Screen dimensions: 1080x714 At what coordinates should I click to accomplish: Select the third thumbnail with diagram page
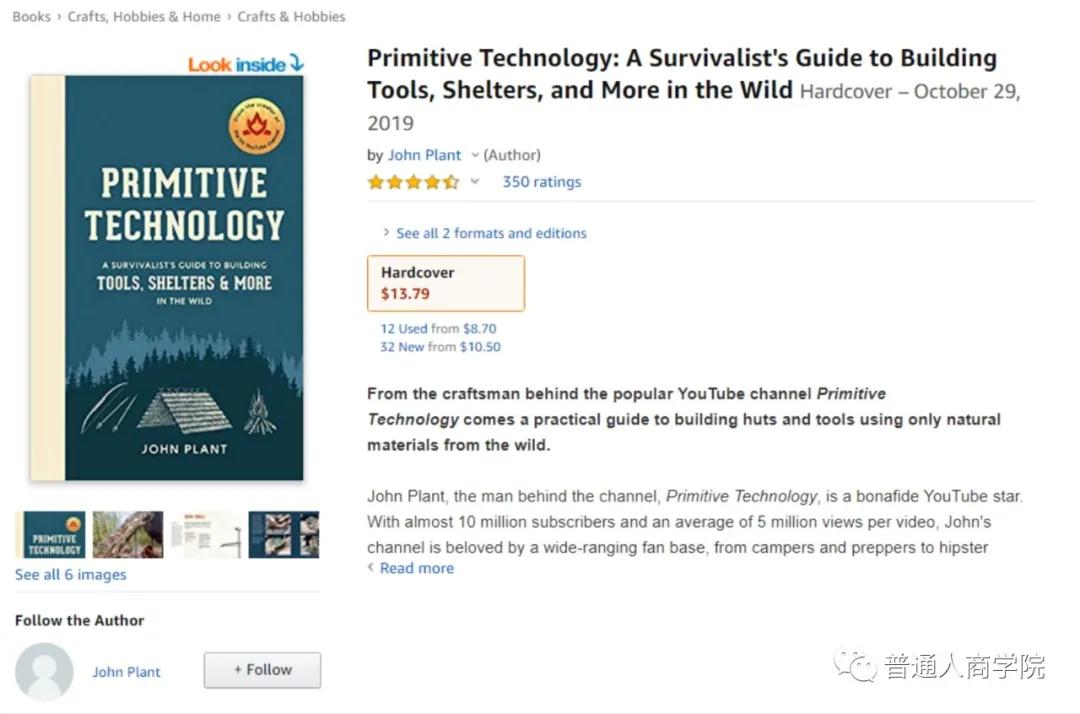206,535
